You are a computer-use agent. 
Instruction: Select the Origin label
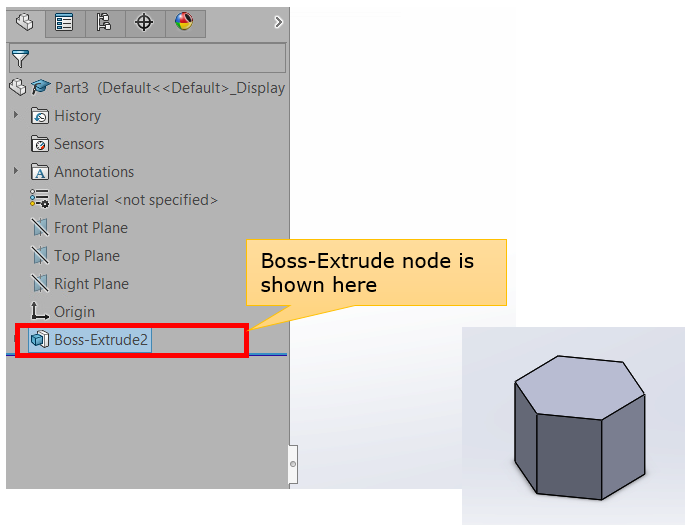pyautogui.click(x=74, y=312)
